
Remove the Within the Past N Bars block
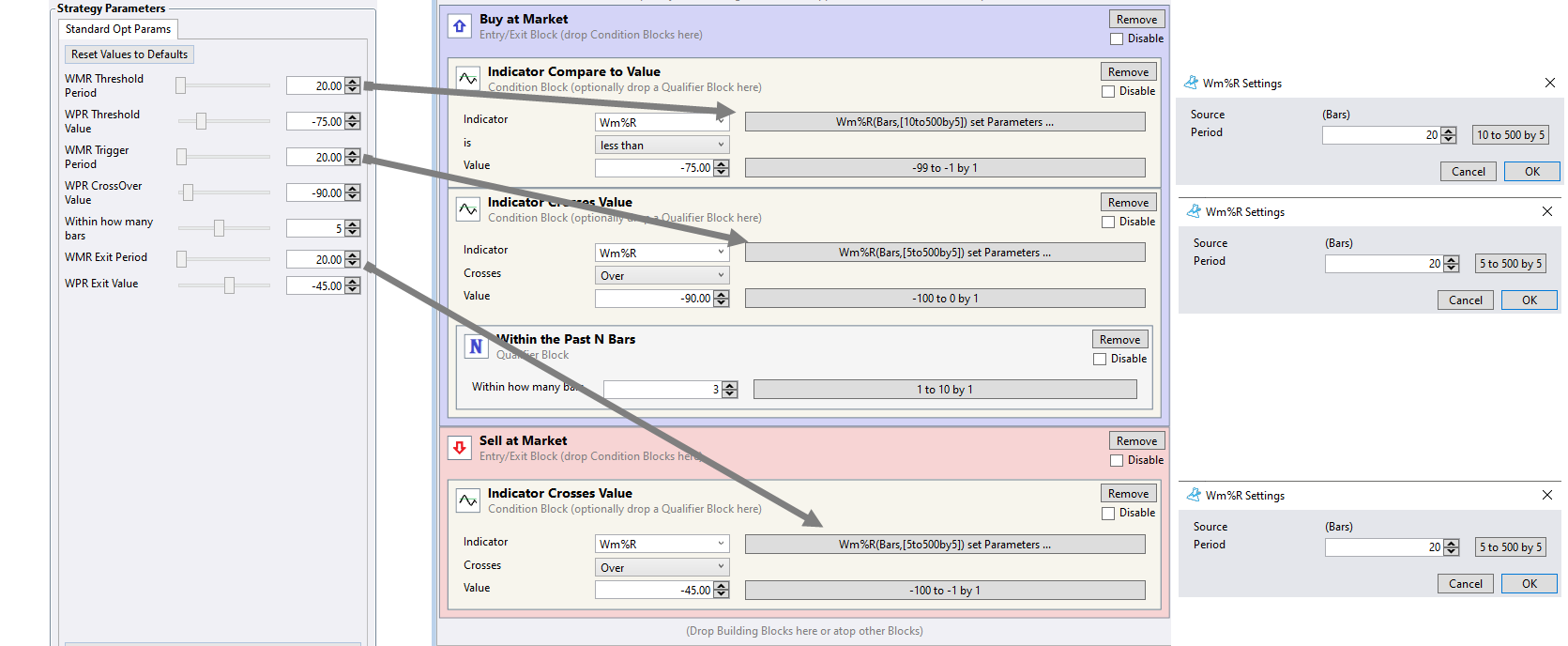[1119, 339]
